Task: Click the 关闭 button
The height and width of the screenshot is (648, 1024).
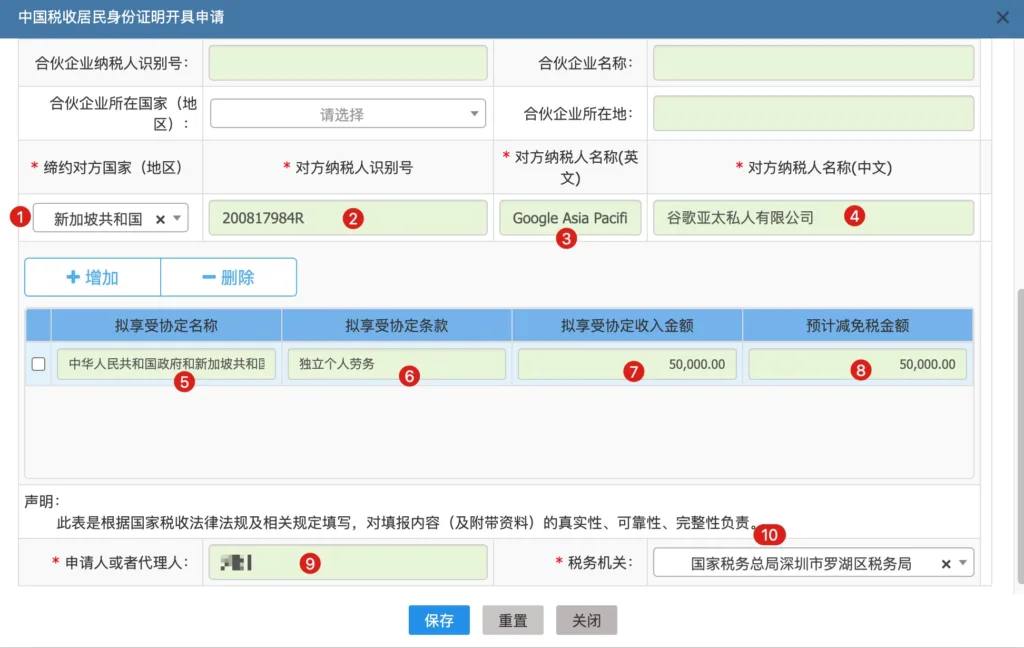Action: (586, 620)
